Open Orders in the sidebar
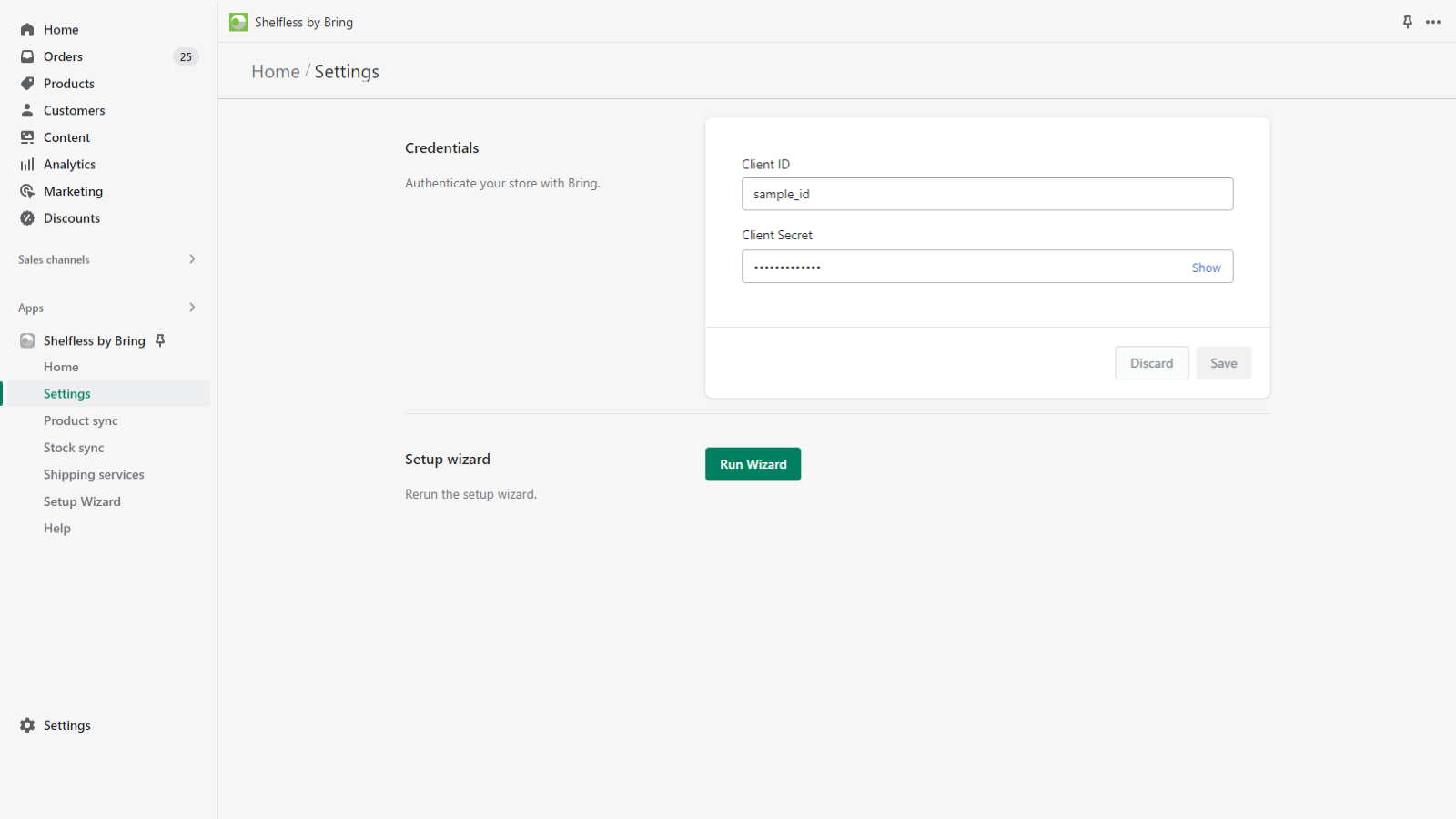This screenshot has width=1456, height=819. pyautogui.click(x=63, y=56)
